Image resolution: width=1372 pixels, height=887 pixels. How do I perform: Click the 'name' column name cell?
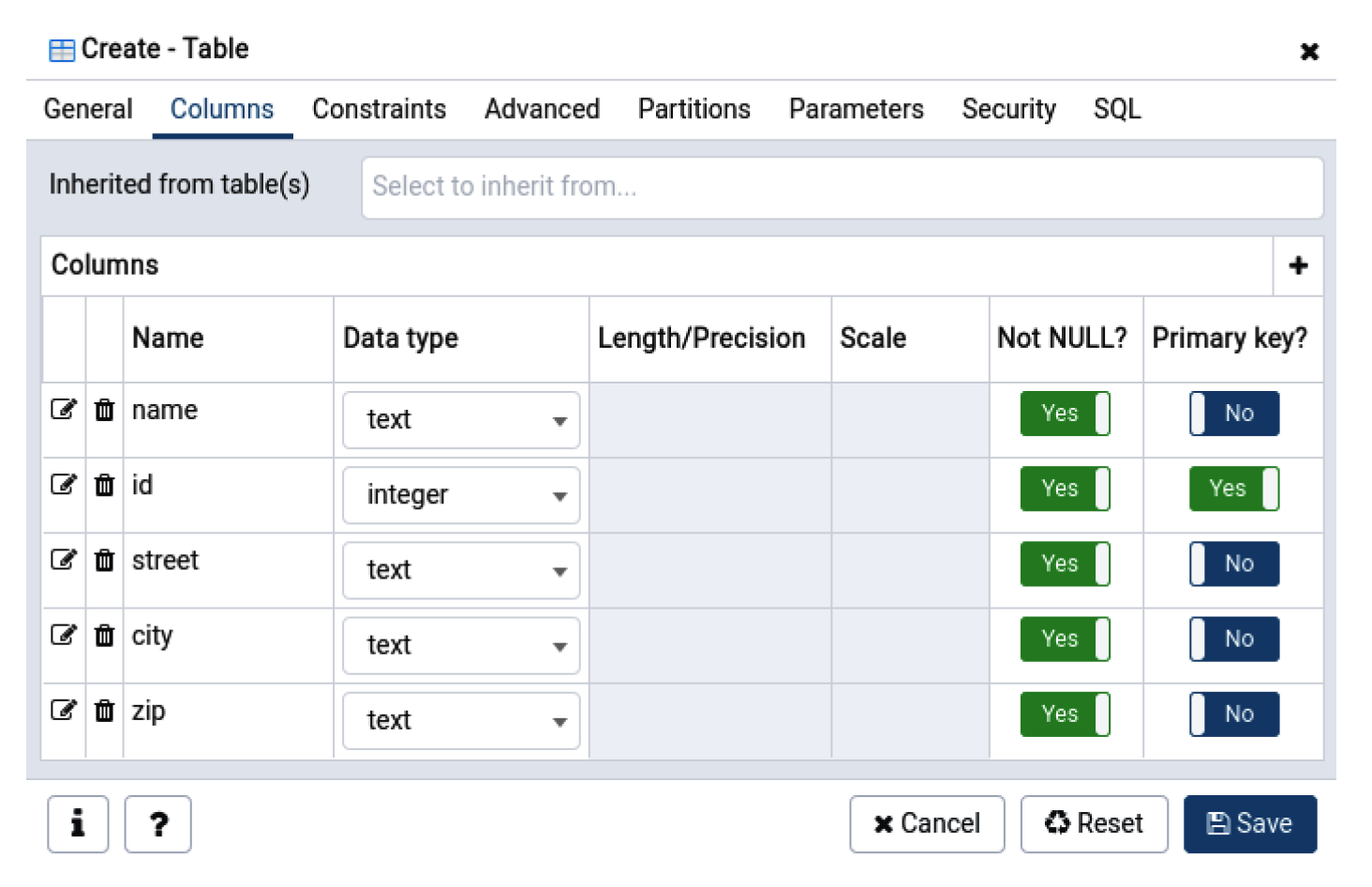pyautogui.click(x=229, y=420)
